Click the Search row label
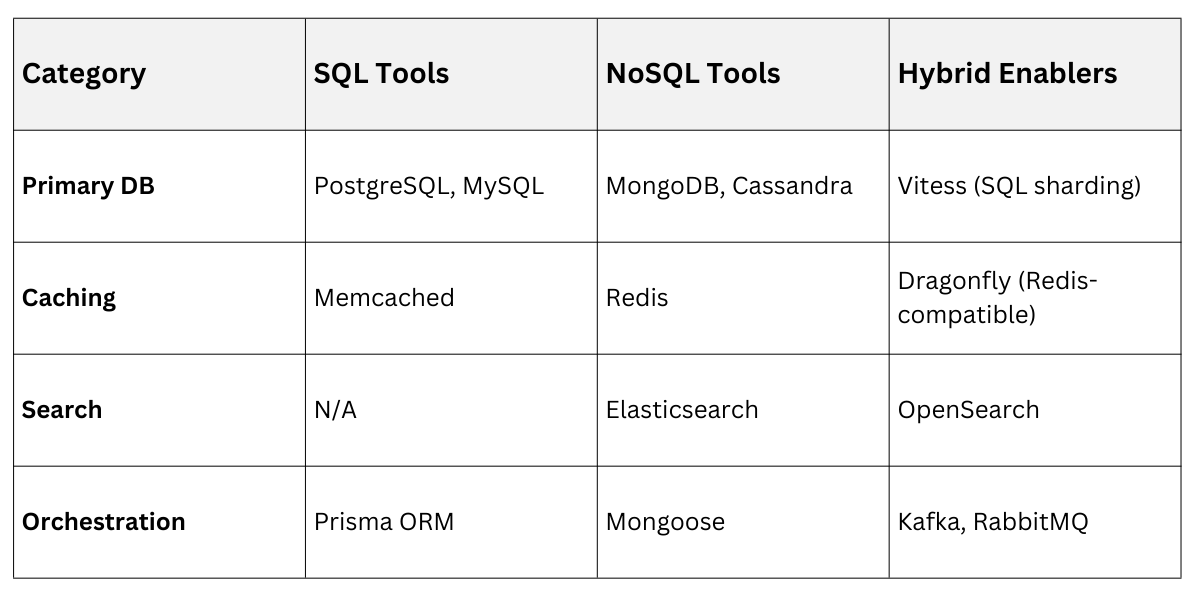 click(x=62, y=410)
